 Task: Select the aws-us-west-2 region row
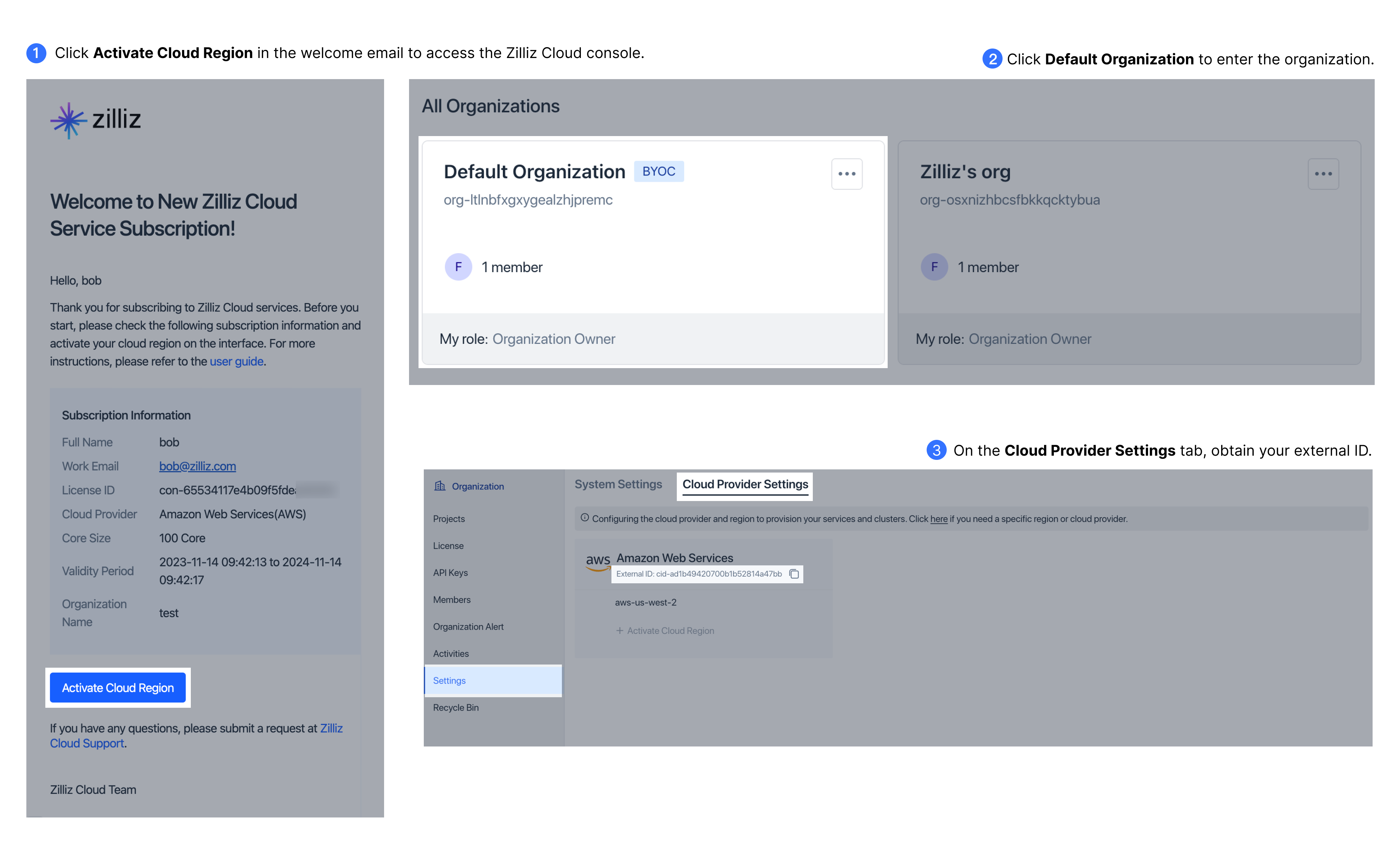646,602
